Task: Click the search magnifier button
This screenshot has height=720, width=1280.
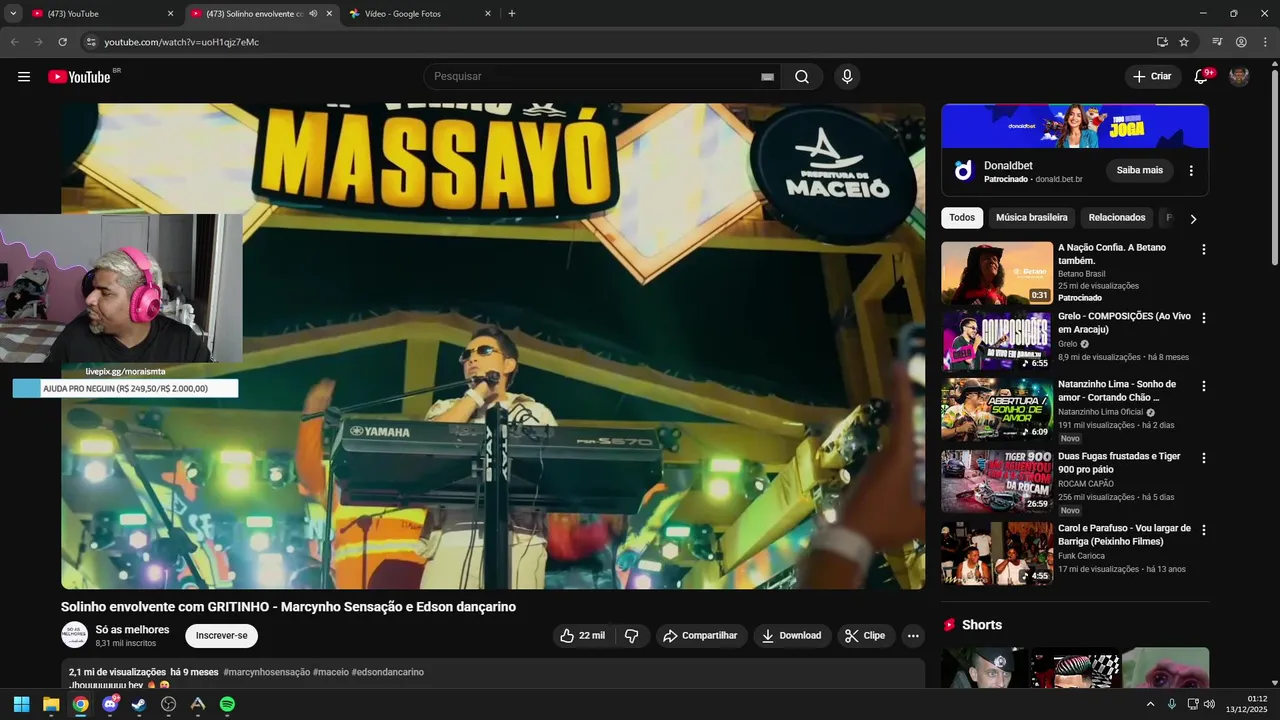Action: pos(802,77)
